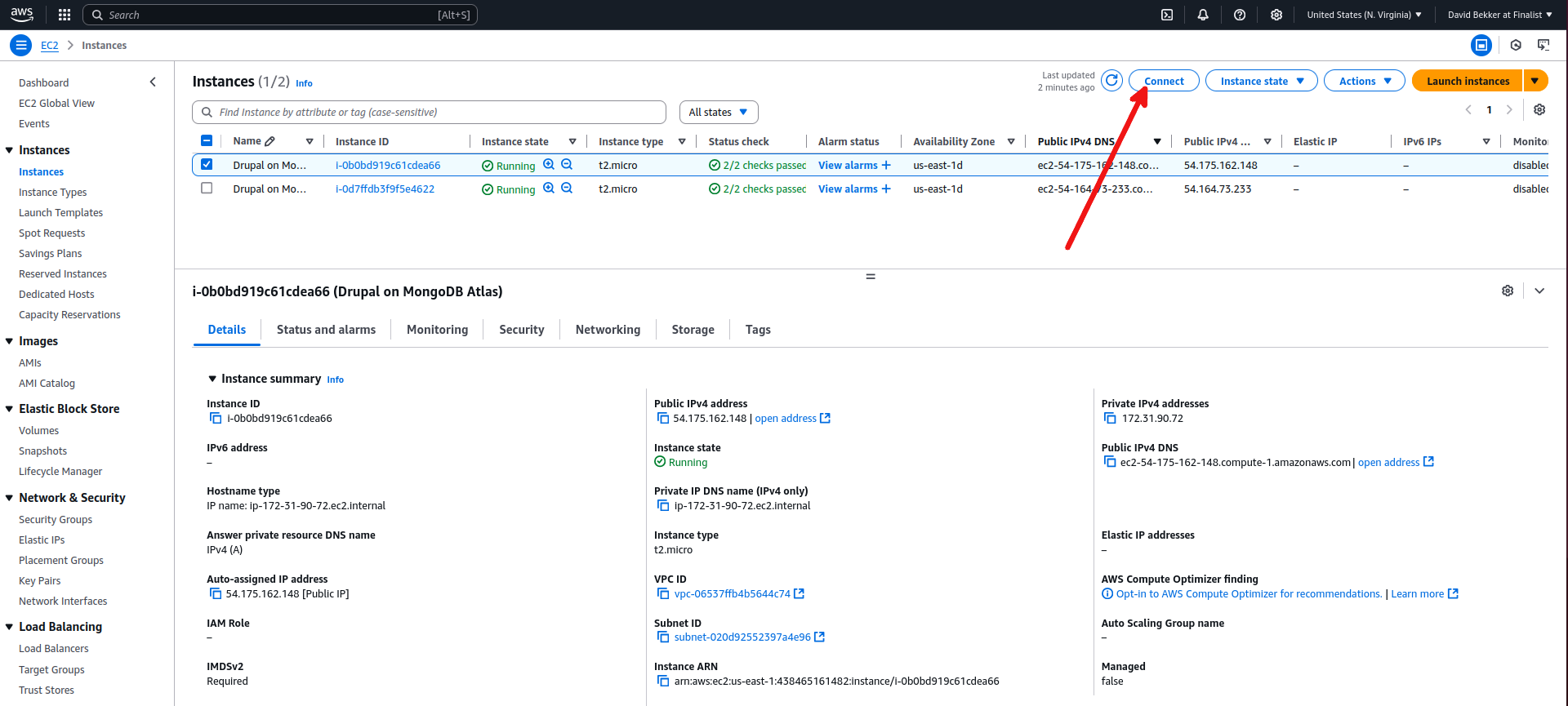This screenshot has height=706, width=1568.
Task: Collapse the instance details panel chevron
Action: click(x=1539, y=291)
